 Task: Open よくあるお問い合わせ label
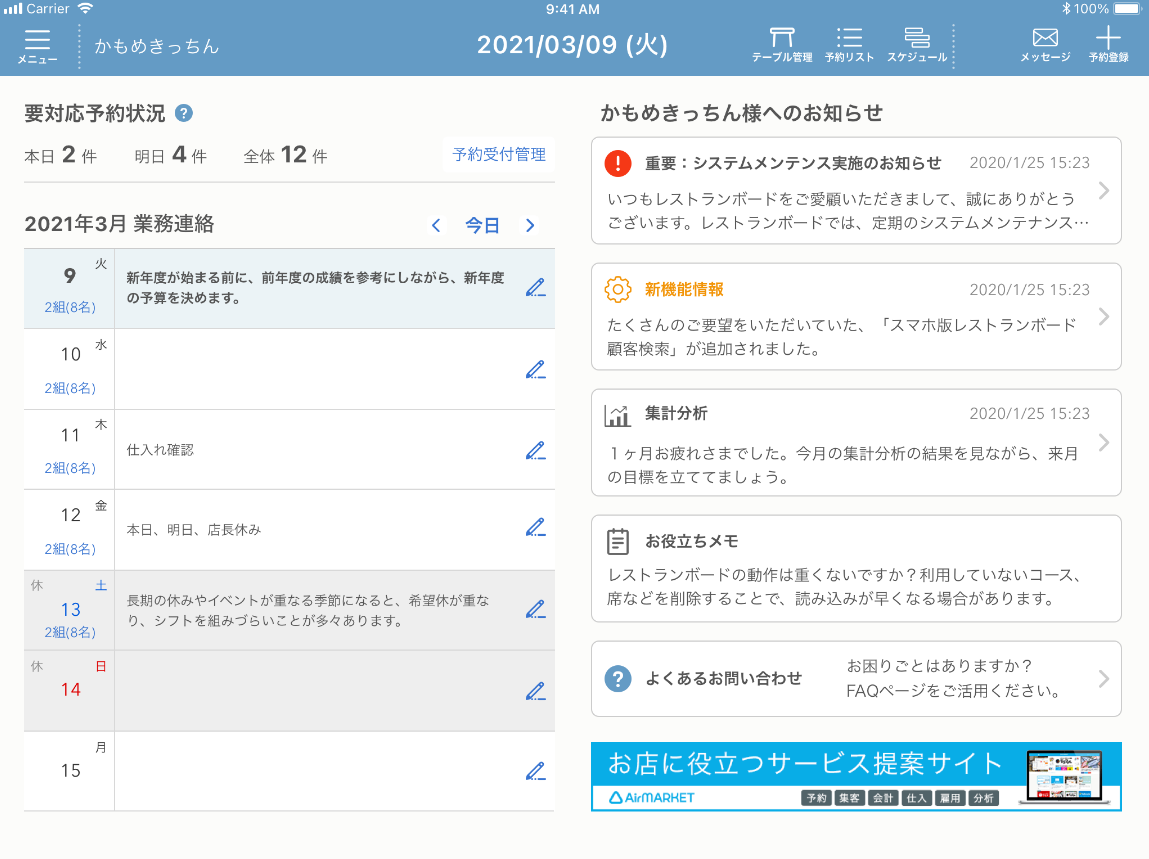[x=723, y=679]
